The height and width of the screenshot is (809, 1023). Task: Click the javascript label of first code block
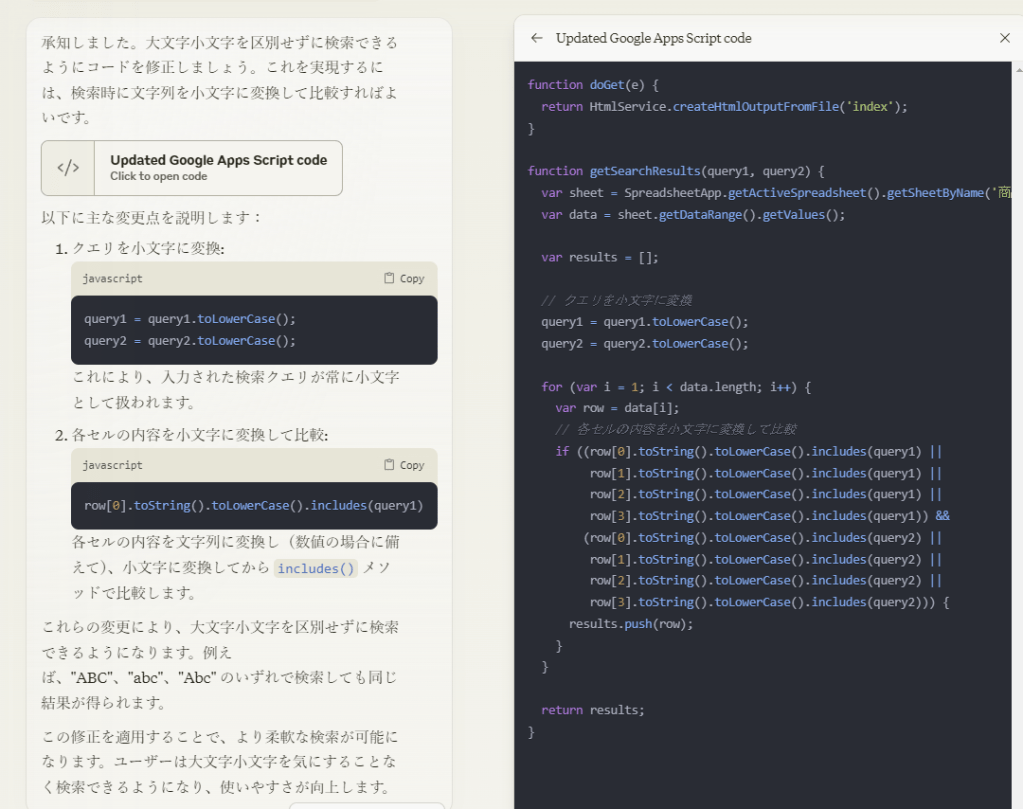pos(112,279)
